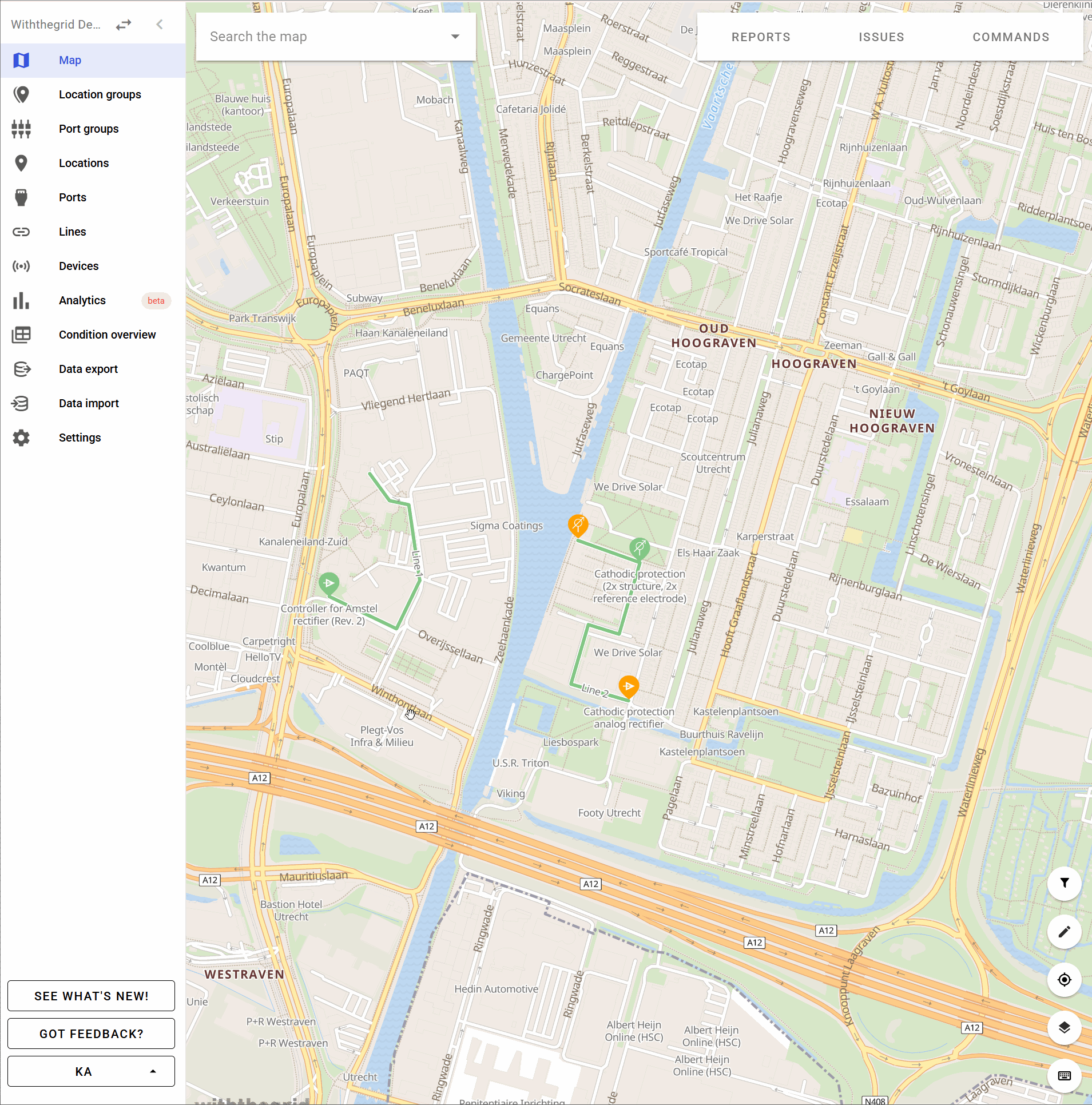Viewport: 1092px width, 1105px height.
Task: Open Data import
Action: [89, 403]
